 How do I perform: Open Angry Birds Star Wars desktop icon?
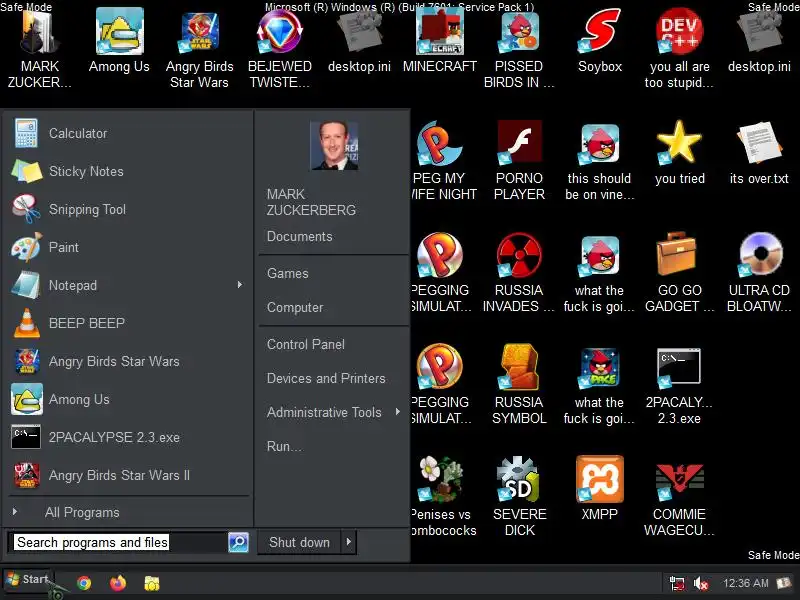point(199,48)
